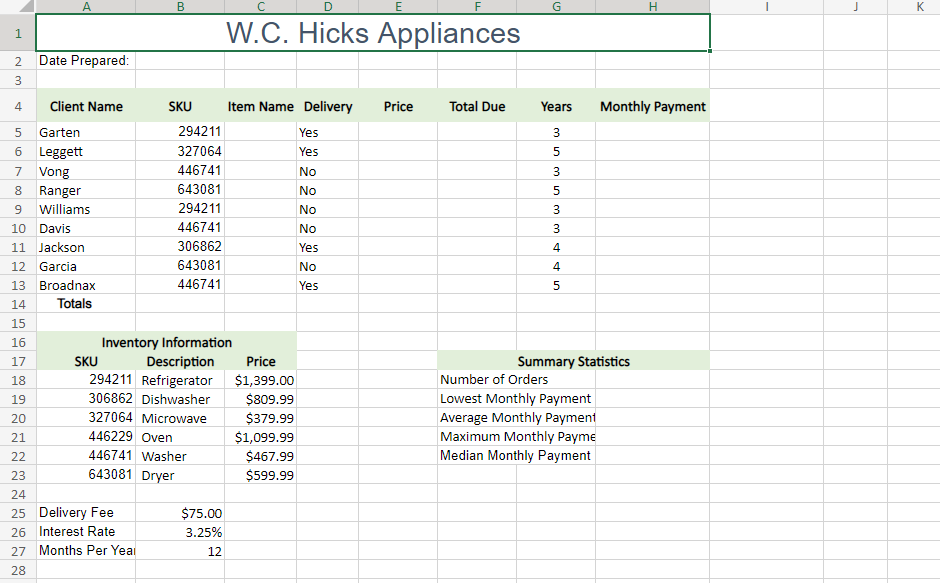This screenshot has width=940, height=583.
Task: Select the Client Name header cell
Action: 86,106
